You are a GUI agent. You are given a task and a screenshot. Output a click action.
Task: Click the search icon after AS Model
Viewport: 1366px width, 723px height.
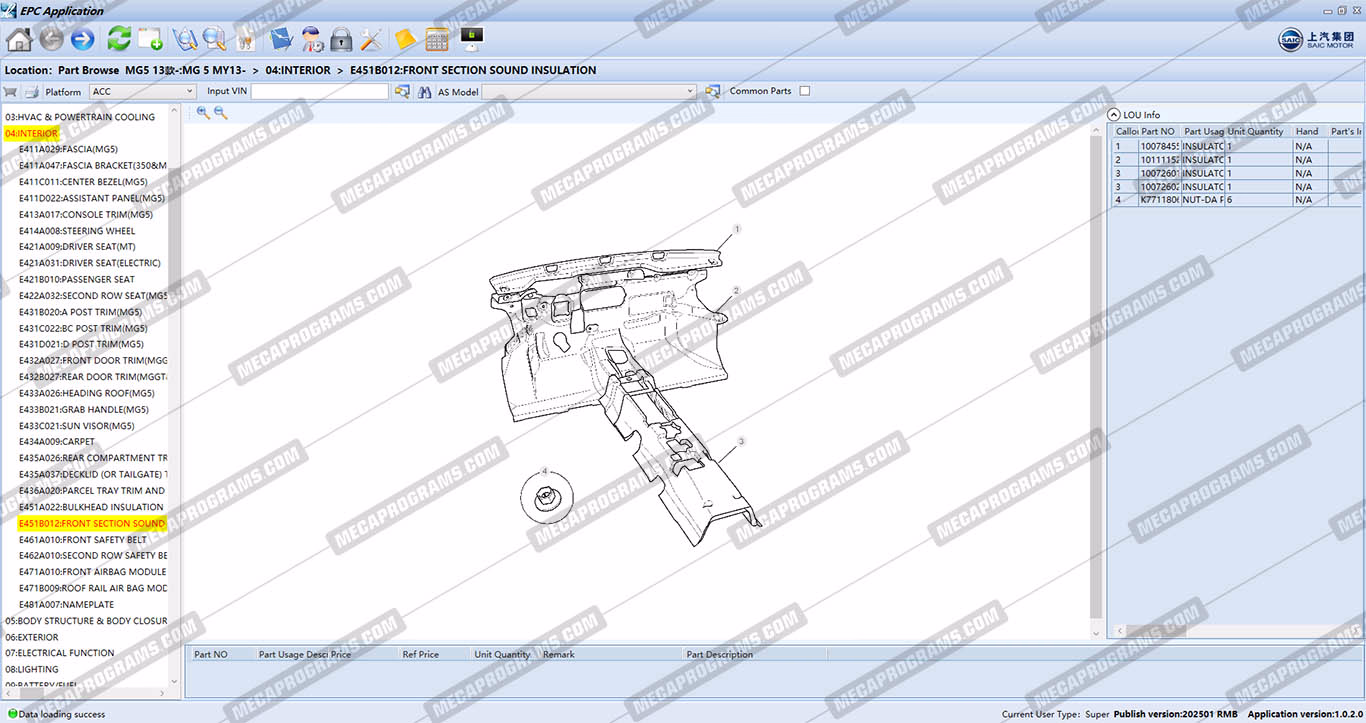713,91
